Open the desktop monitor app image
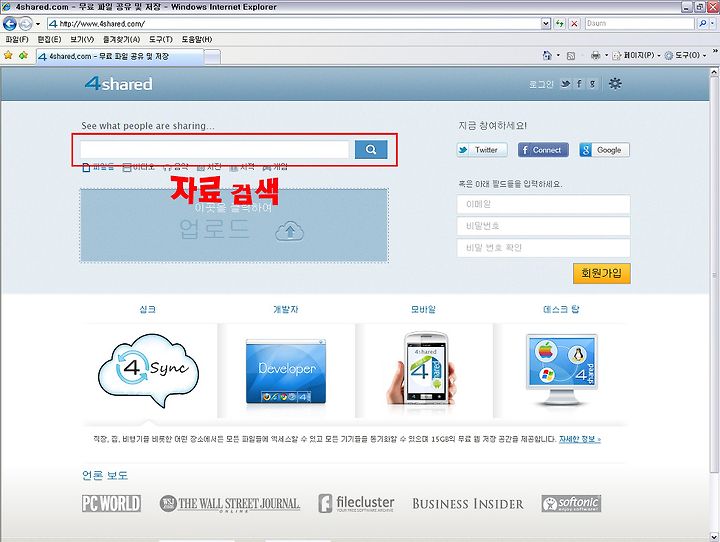This screenshot has width=720, height=542. point(562,370)
